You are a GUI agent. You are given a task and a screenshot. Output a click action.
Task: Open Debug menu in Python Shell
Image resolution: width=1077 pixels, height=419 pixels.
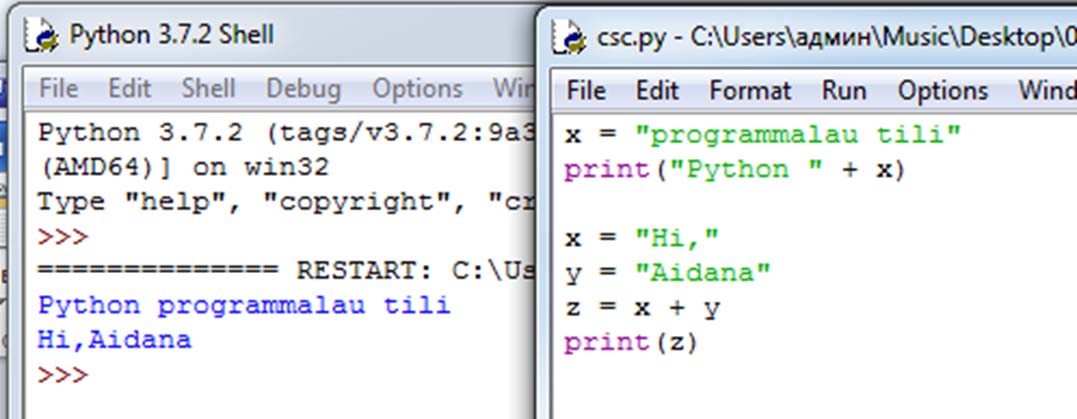point(303,89)
